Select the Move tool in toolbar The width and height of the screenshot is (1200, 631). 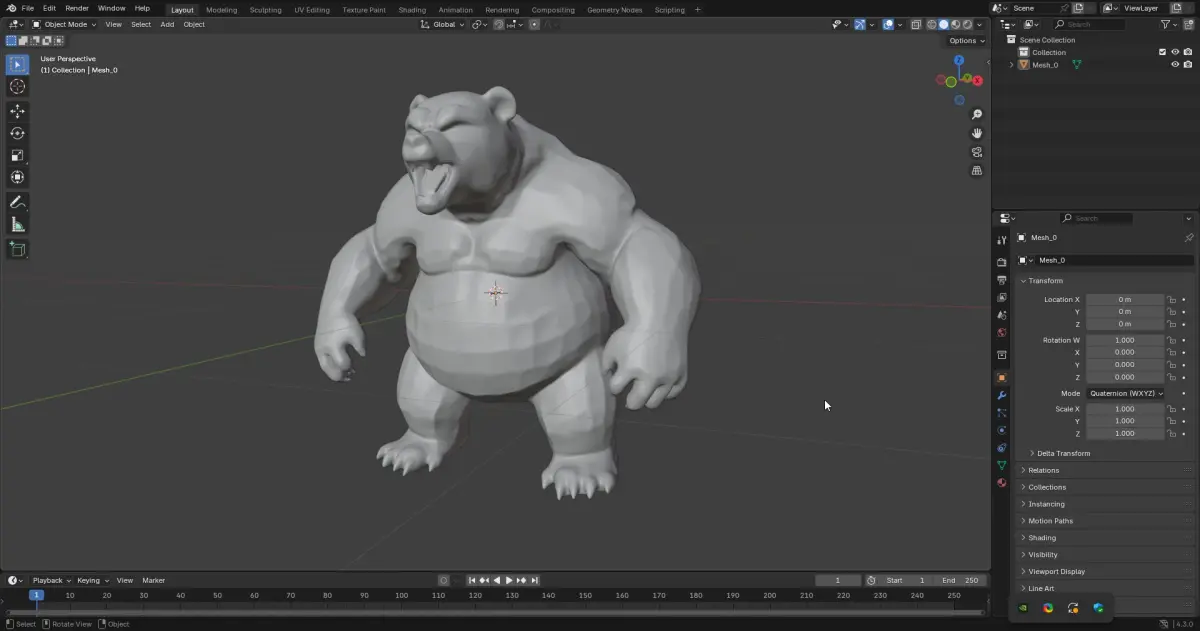pos(17,111)
